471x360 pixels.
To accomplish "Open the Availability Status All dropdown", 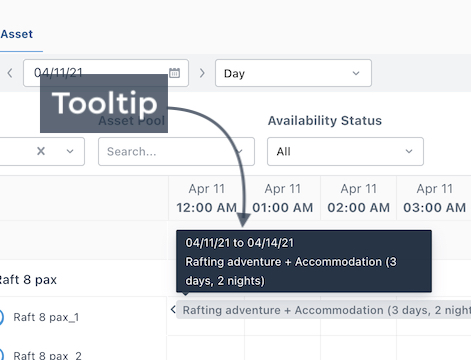I will [x=345, y=151].
